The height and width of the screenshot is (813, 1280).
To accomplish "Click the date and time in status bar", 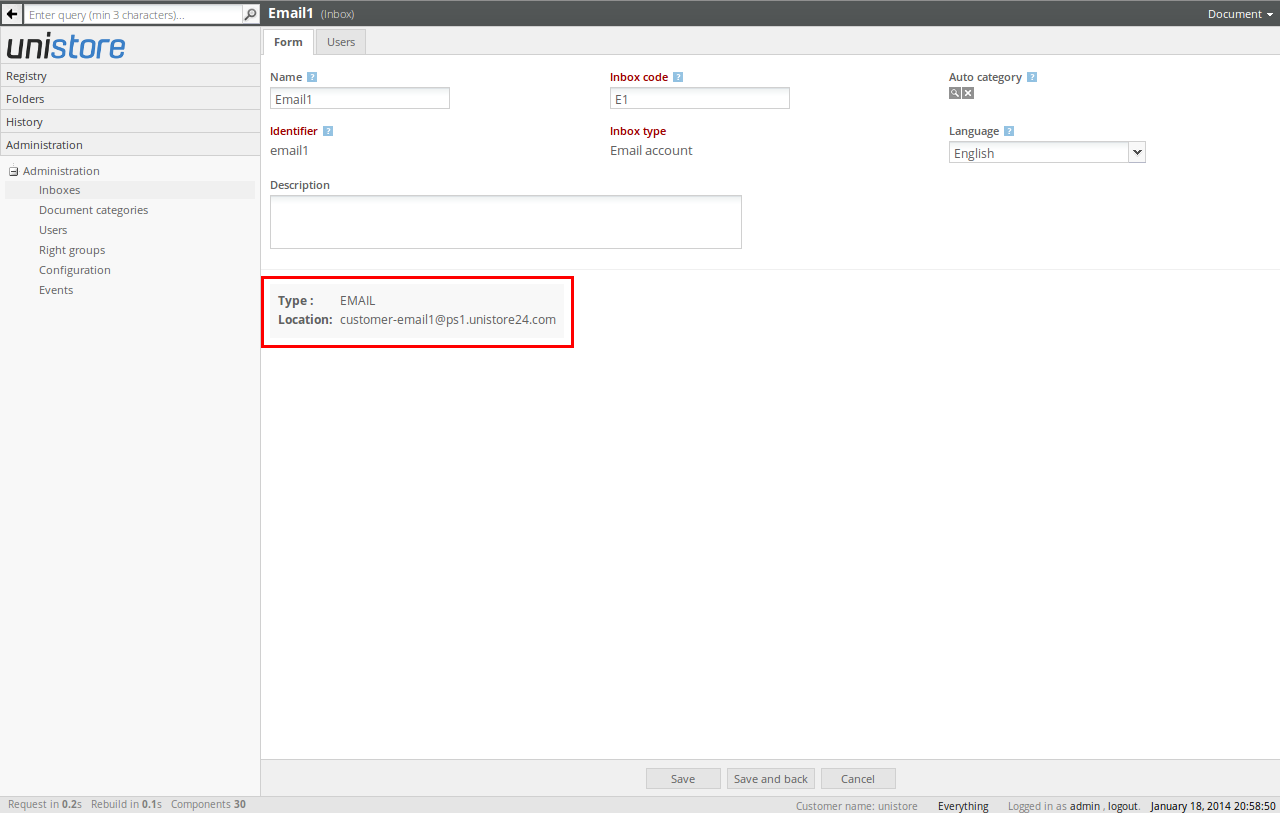I will 1213,806.
